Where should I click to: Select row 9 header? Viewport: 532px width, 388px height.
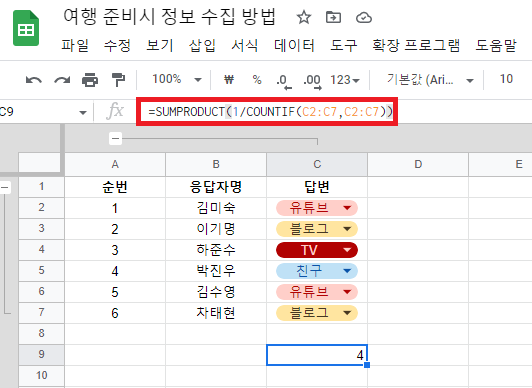point(41,354)
